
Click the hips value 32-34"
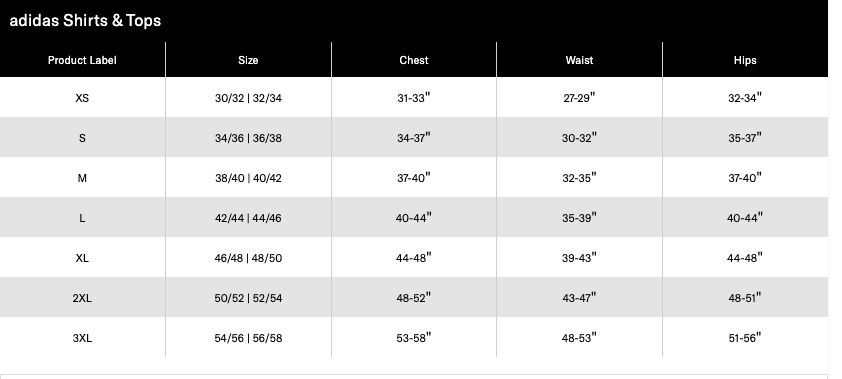745,98
